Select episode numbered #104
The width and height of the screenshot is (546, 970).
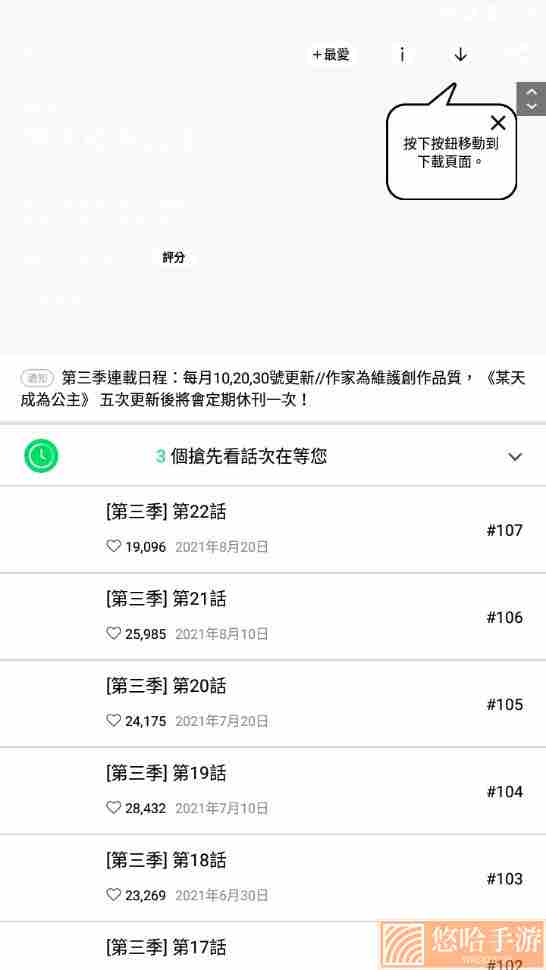(x=505, y=792)
